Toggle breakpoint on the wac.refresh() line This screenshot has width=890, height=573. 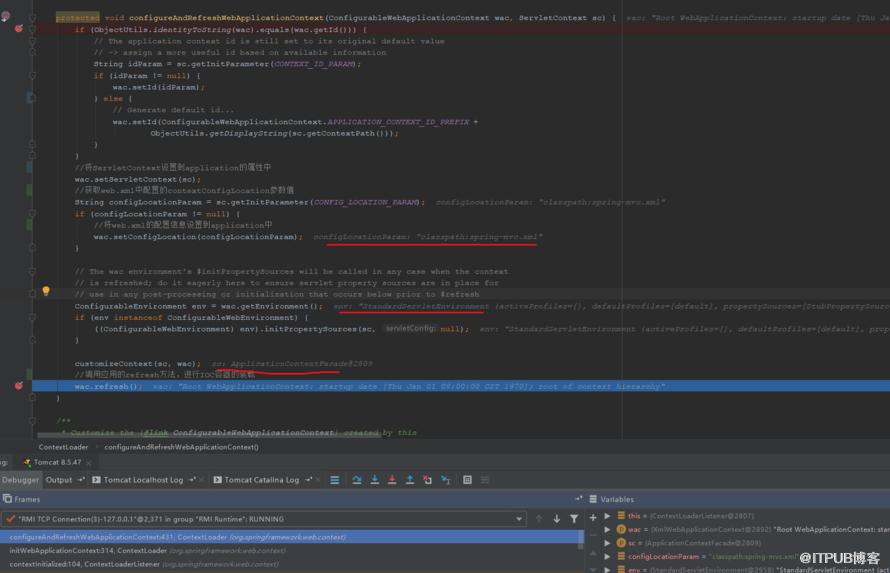(x=19, y=386)
